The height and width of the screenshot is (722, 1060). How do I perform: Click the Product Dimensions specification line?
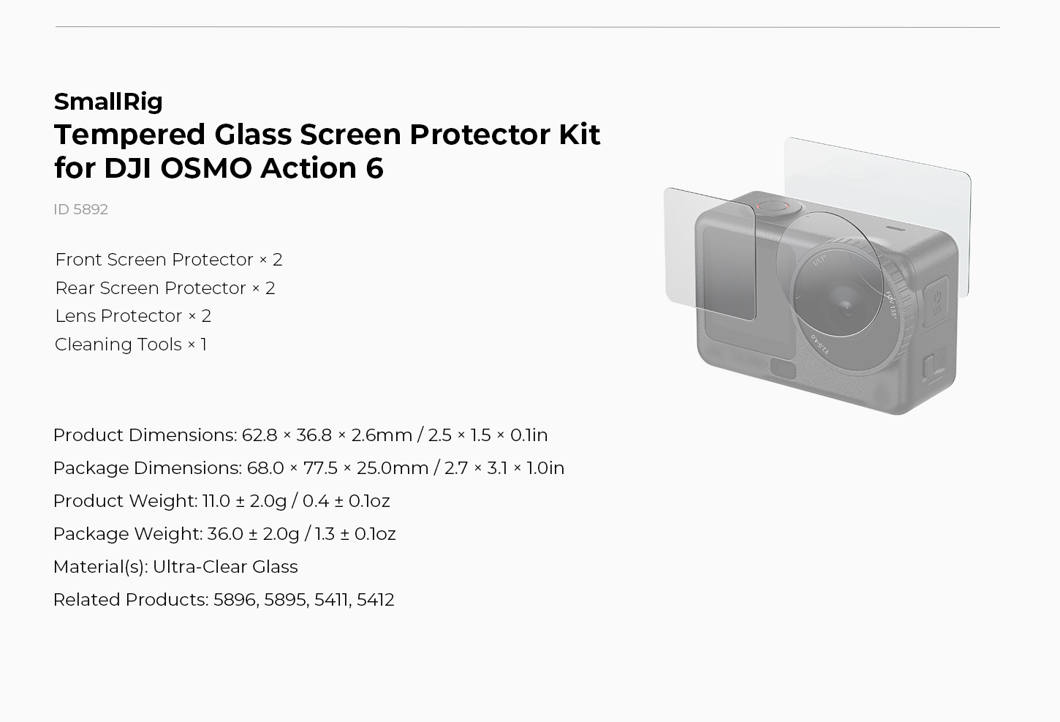point(300,435)
